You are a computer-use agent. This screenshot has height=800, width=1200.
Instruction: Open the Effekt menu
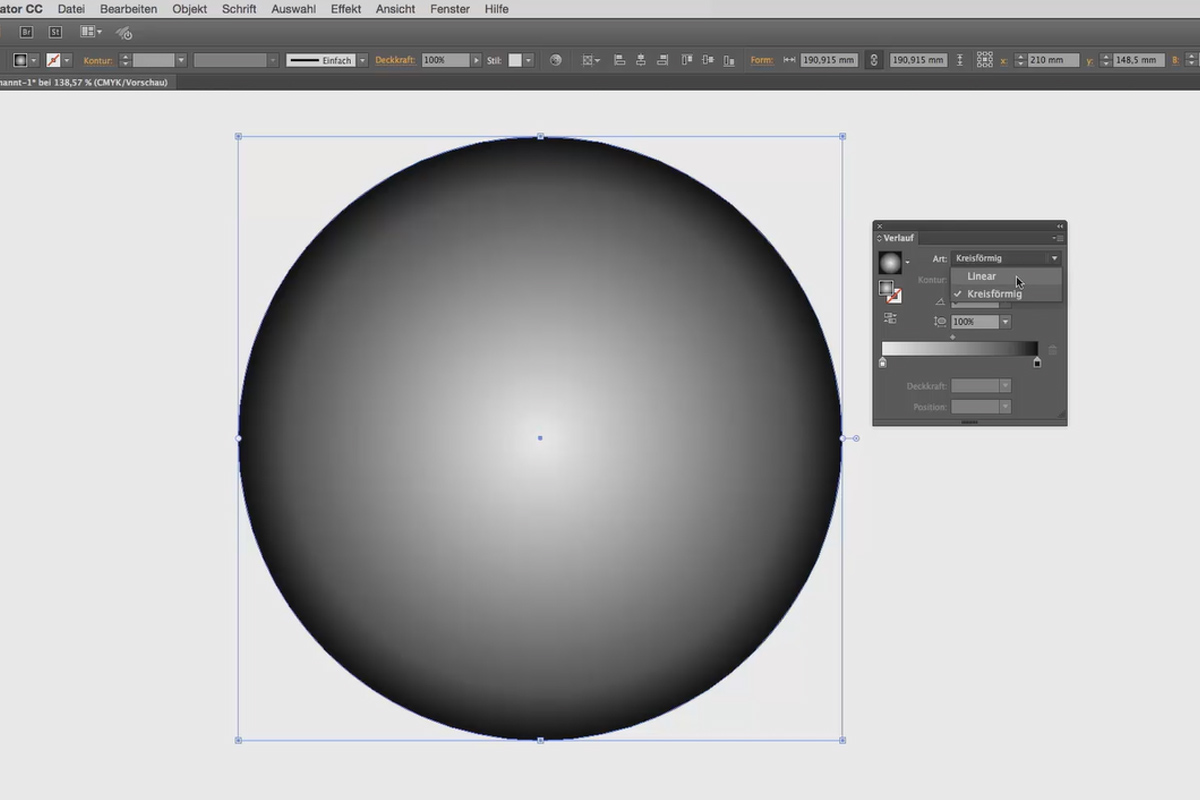point(346,9)
